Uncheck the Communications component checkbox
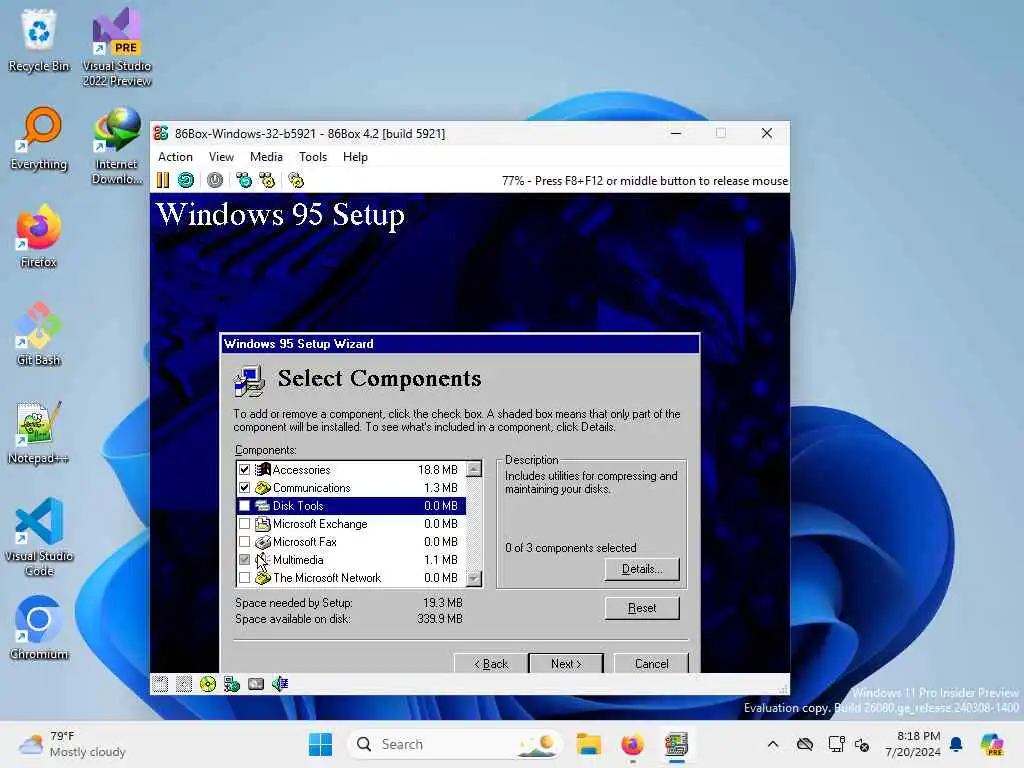This screenshot has width=1024, height=768. click(244, 488)
